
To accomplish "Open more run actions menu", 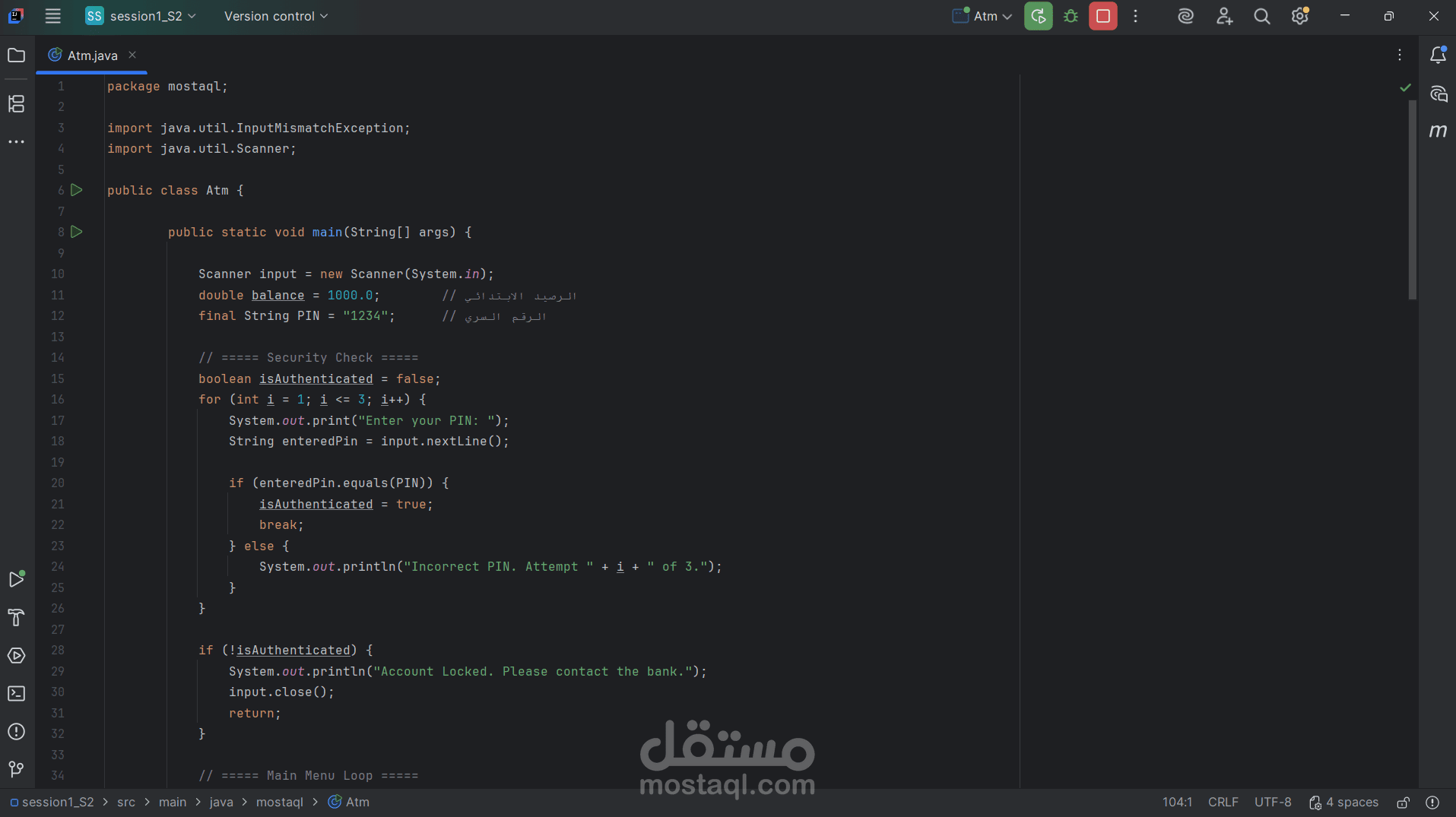I will (x=1136, y=16).
